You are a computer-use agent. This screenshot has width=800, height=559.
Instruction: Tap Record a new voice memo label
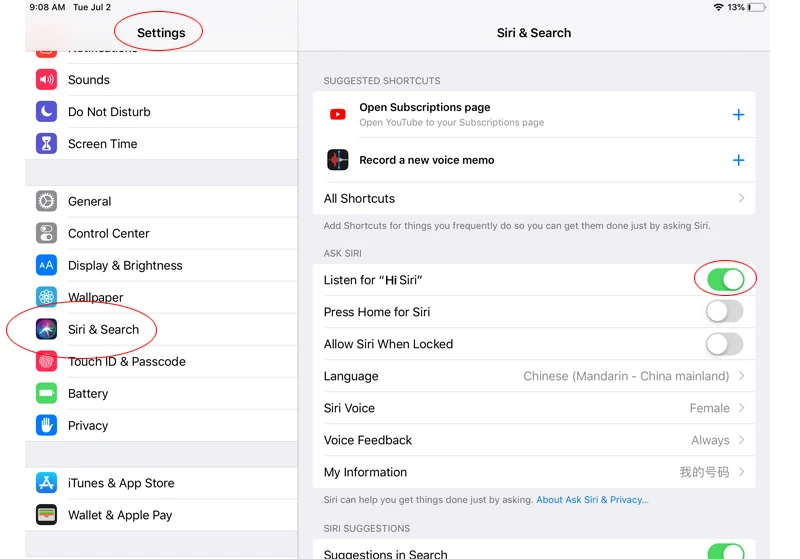[427, 160]
